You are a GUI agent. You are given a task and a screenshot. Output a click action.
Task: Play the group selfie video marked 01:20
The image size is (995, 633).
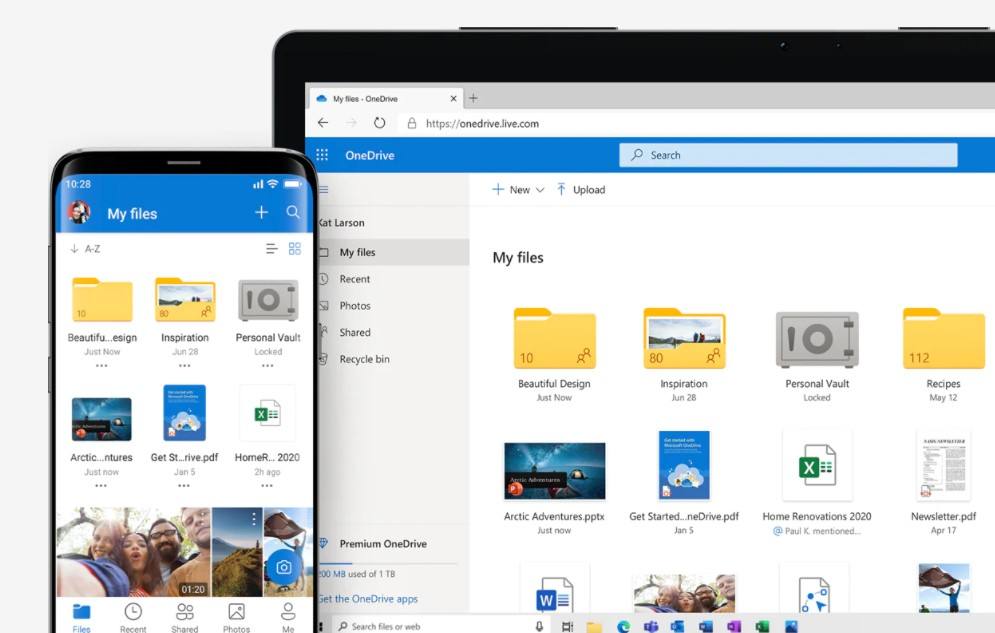pyautogui.click(x=133, y=552)
